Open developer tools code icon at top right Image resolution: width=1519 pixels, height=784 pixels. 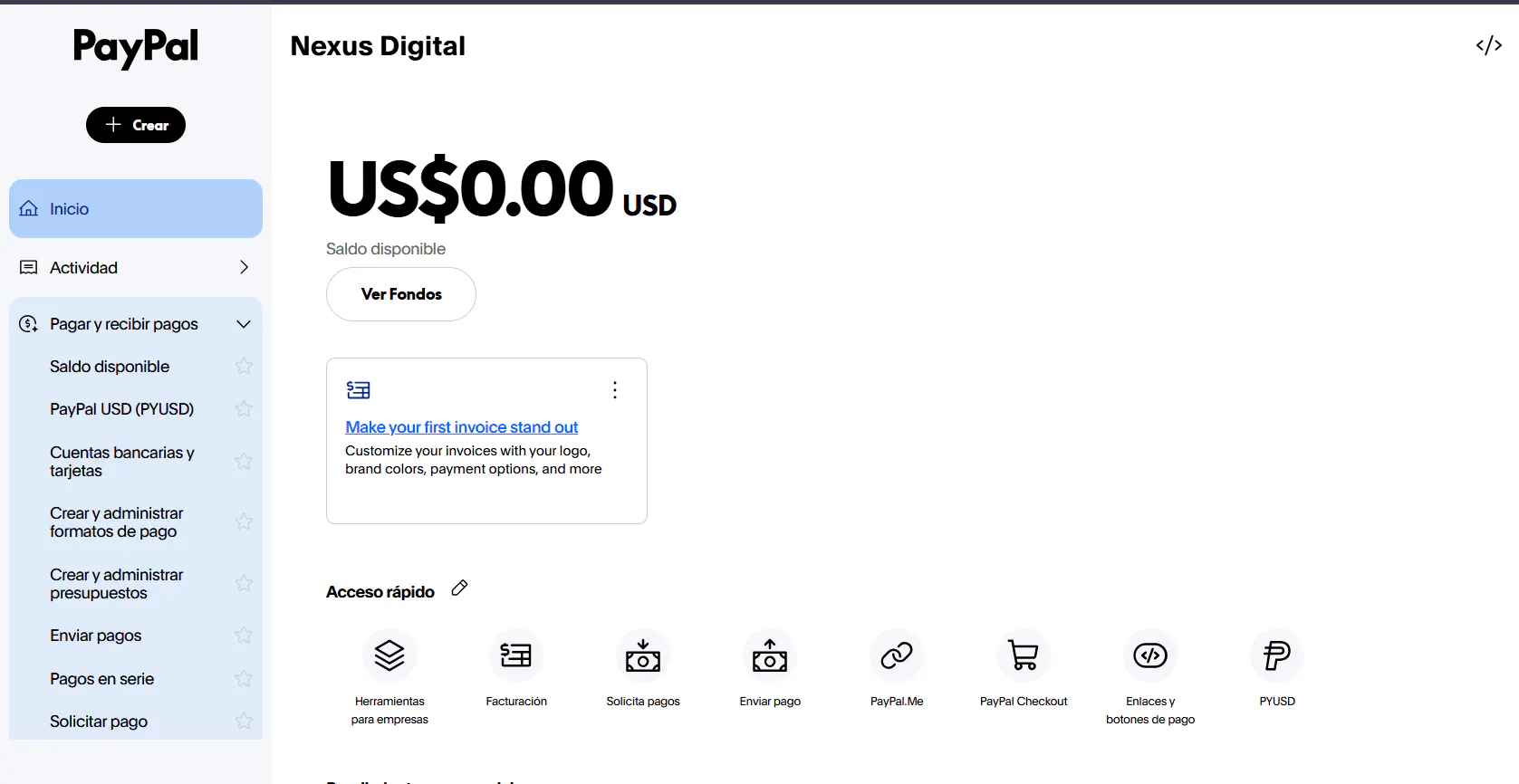[1489, 45]
